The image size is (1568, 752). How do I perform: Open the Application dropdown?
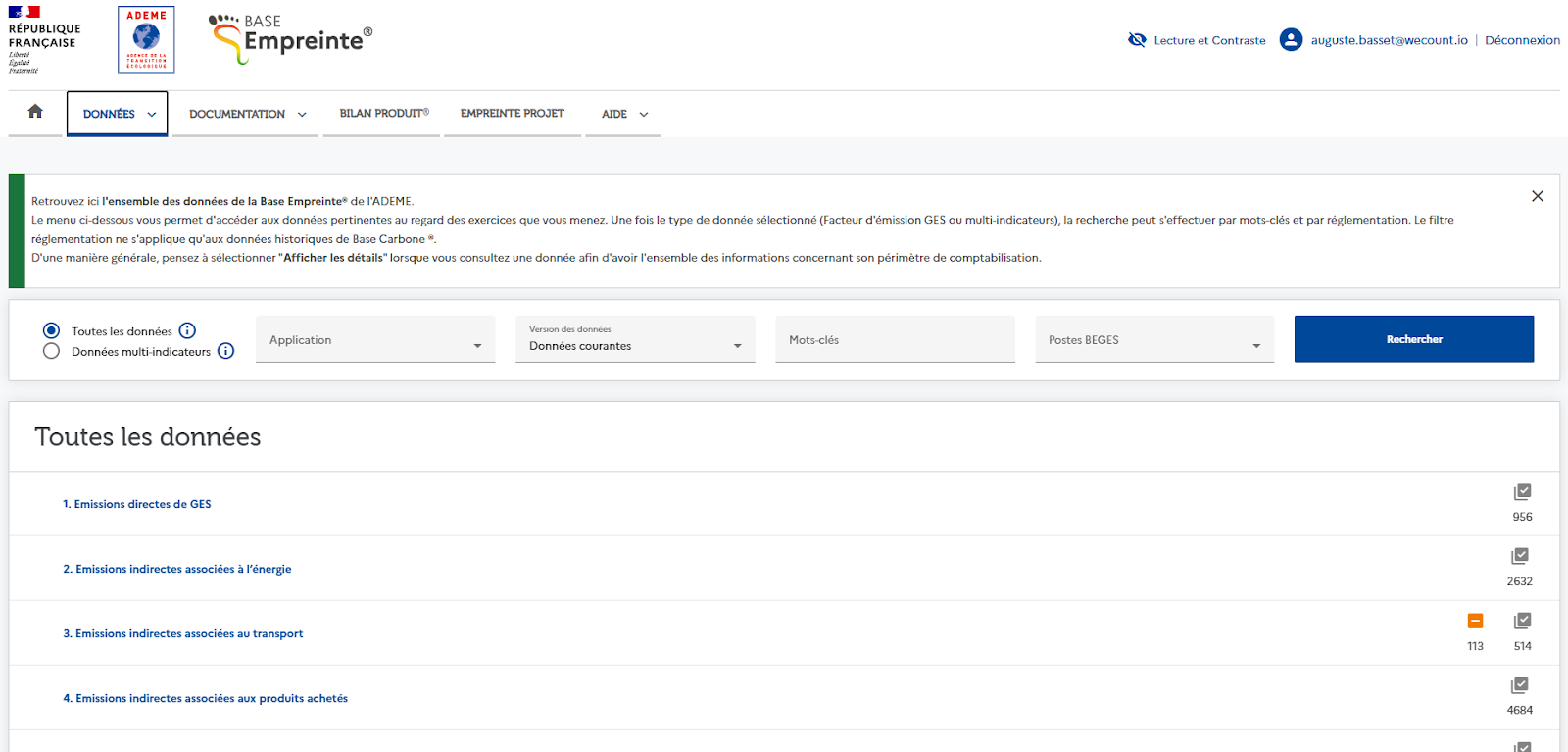click(375, 339)
